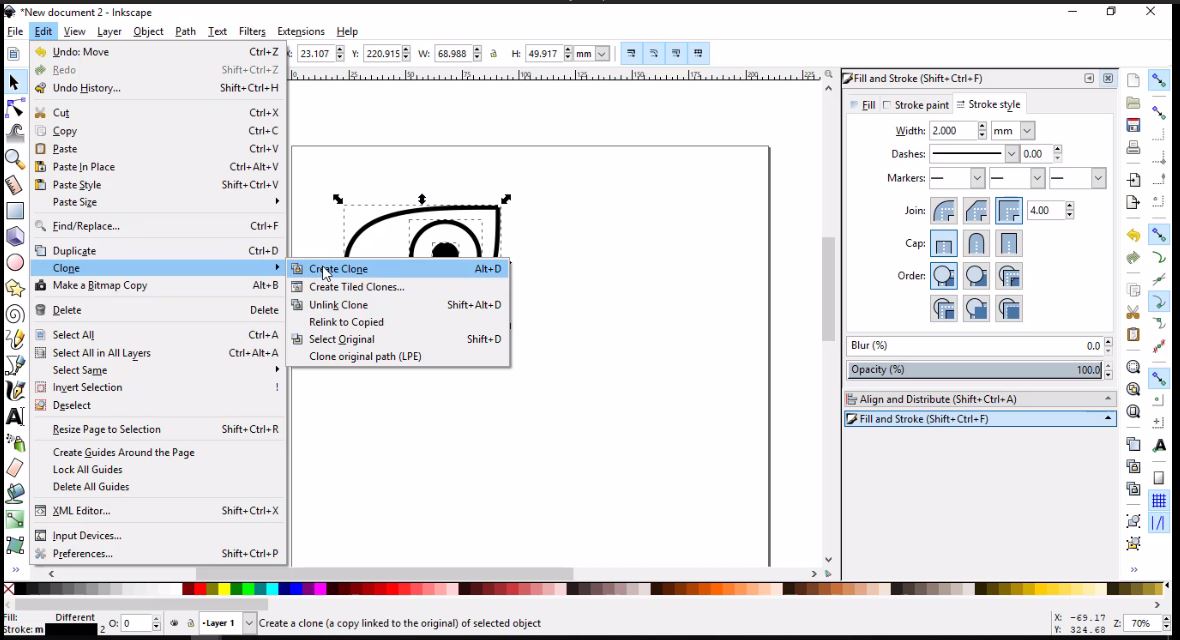Choose the square cap button

(1008, 243)
